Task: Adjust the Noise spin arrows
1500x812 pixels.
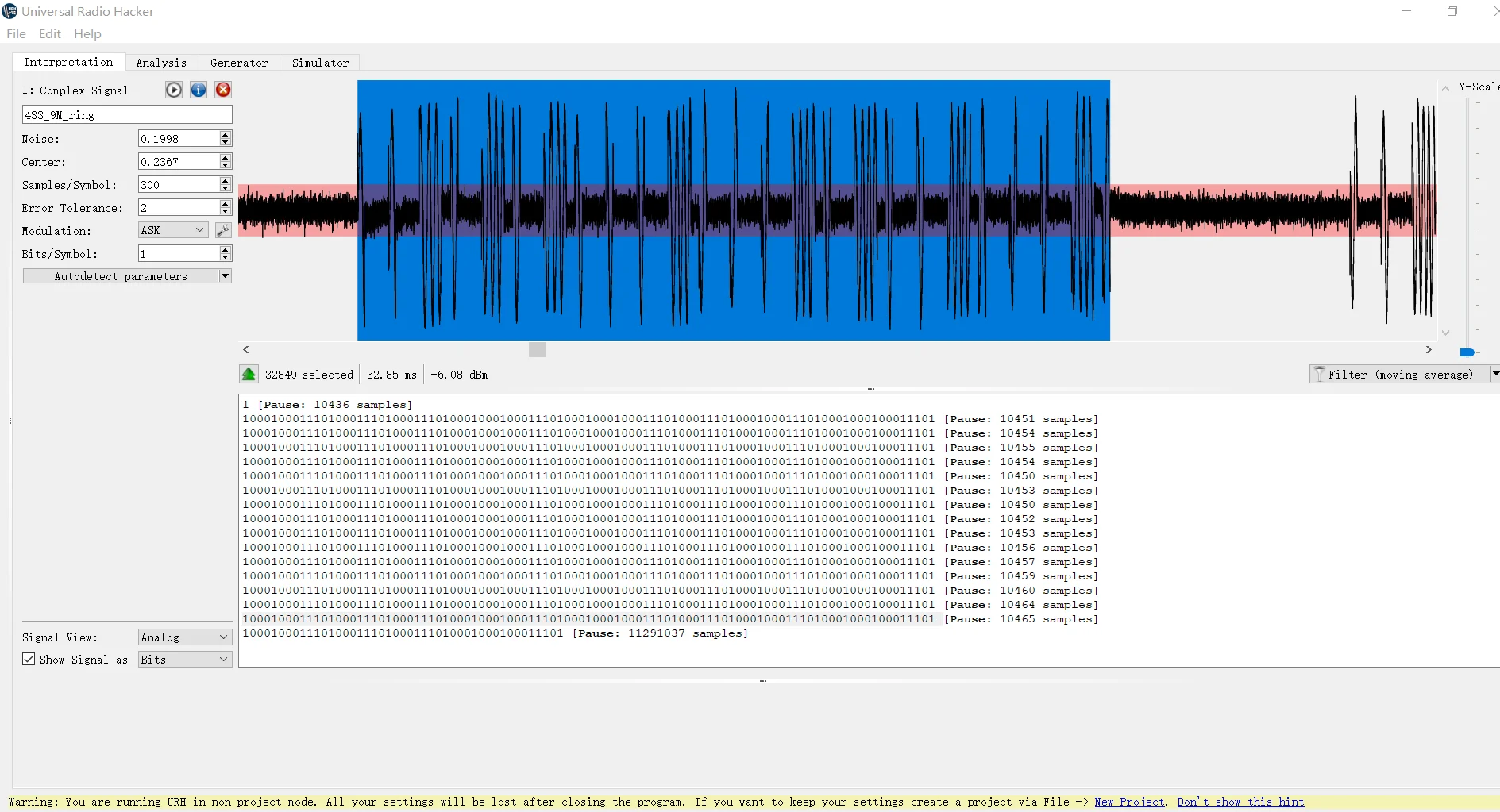Action: pyautogui.click(x=226, y=139)
